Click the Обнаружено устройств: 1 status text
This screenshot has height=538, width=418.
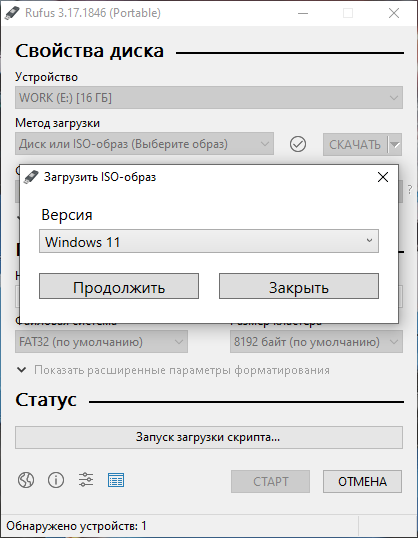pos(76,526)
